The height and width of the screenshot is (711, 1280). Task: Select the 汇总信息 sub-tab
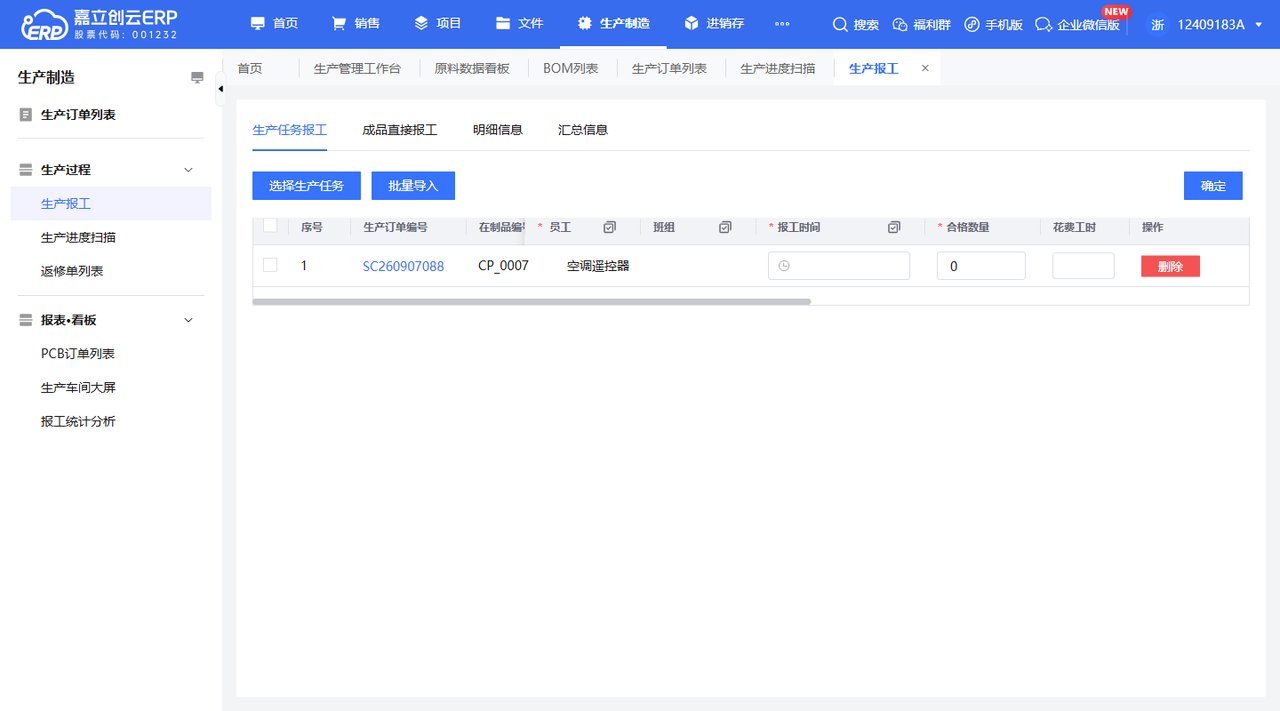[x=583, y=130]
